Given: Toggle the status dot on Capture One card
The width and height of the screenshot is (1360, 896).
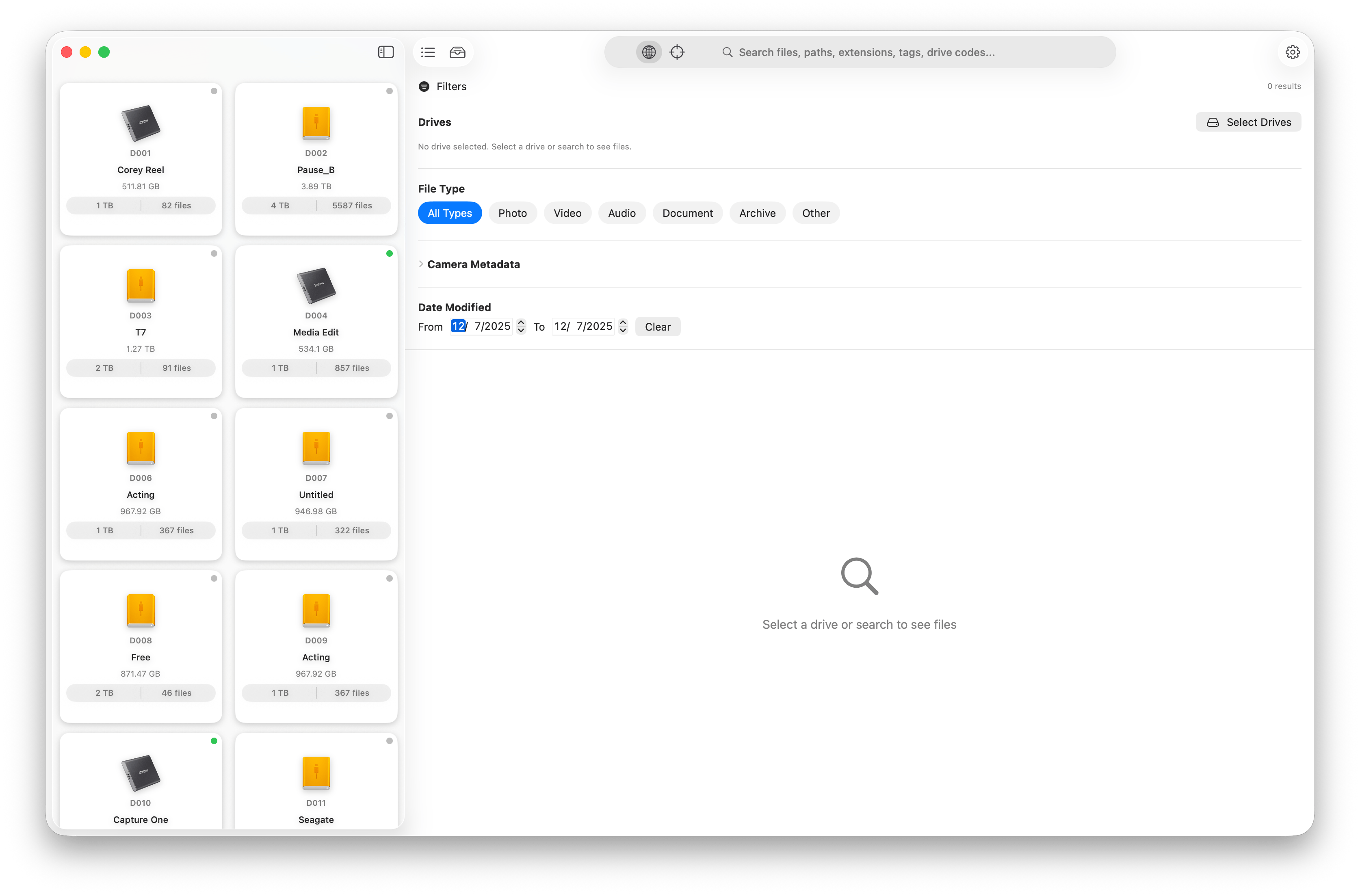Looking at the screenshot, I should [x=214, y=740].
